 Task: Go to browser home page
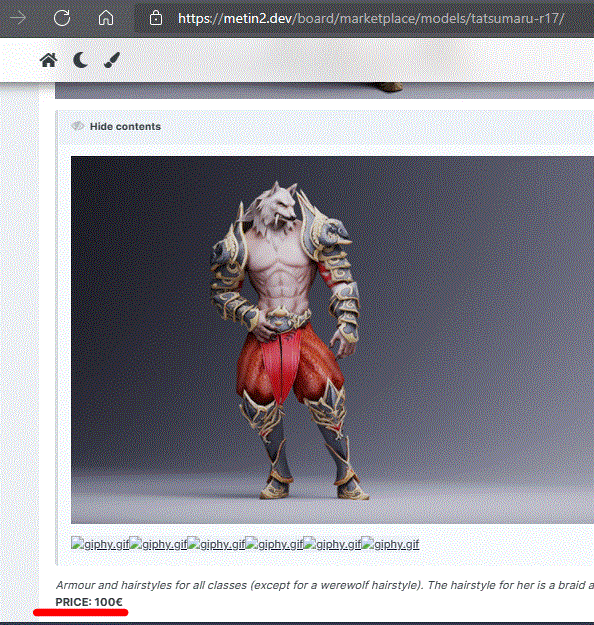point(106,18)
